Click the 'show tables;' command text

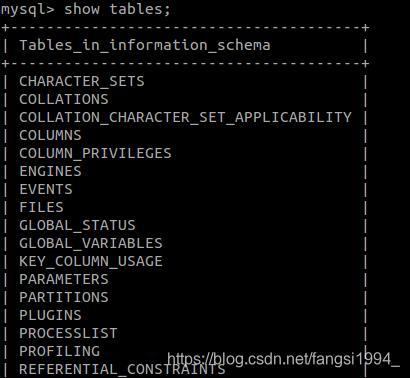point(117,9)
